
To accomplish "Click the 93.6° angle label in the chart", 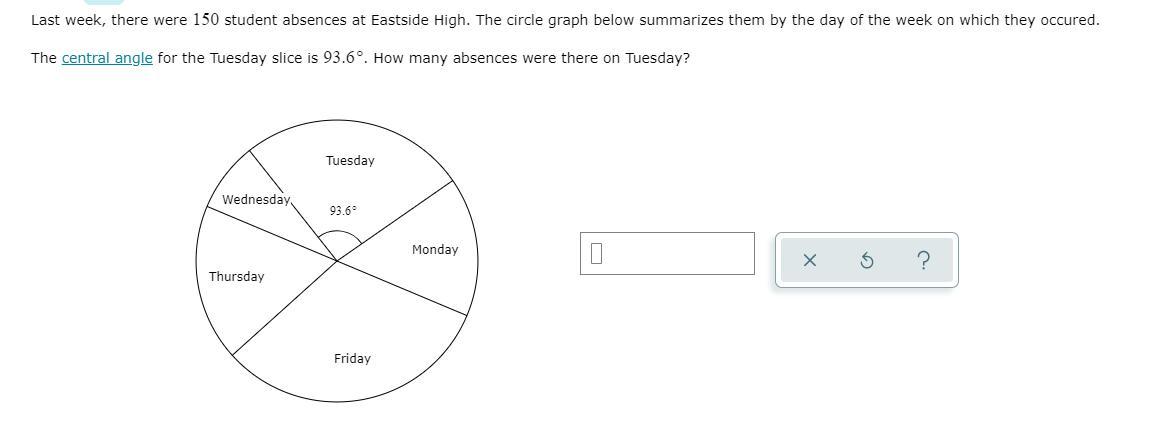I will click(x=343, y=211).
